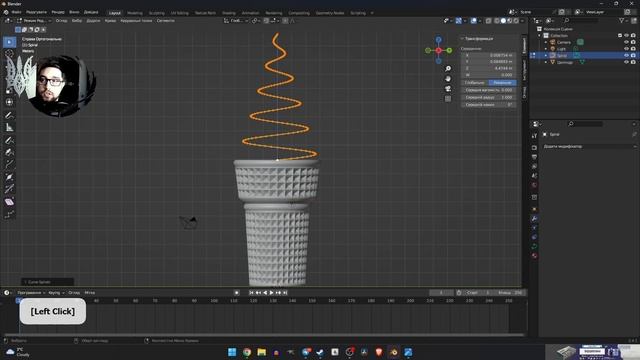Select Циліндр in the outliner
The height and width of the screenshot is (360, 640).
(x=565, y=62)
